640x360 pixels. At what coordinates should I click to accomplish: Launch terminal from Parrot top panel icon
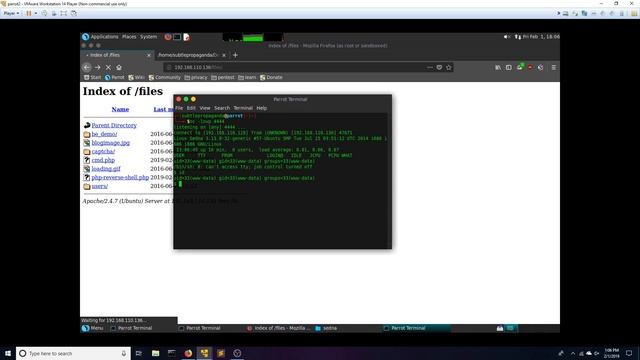(177, 37)
